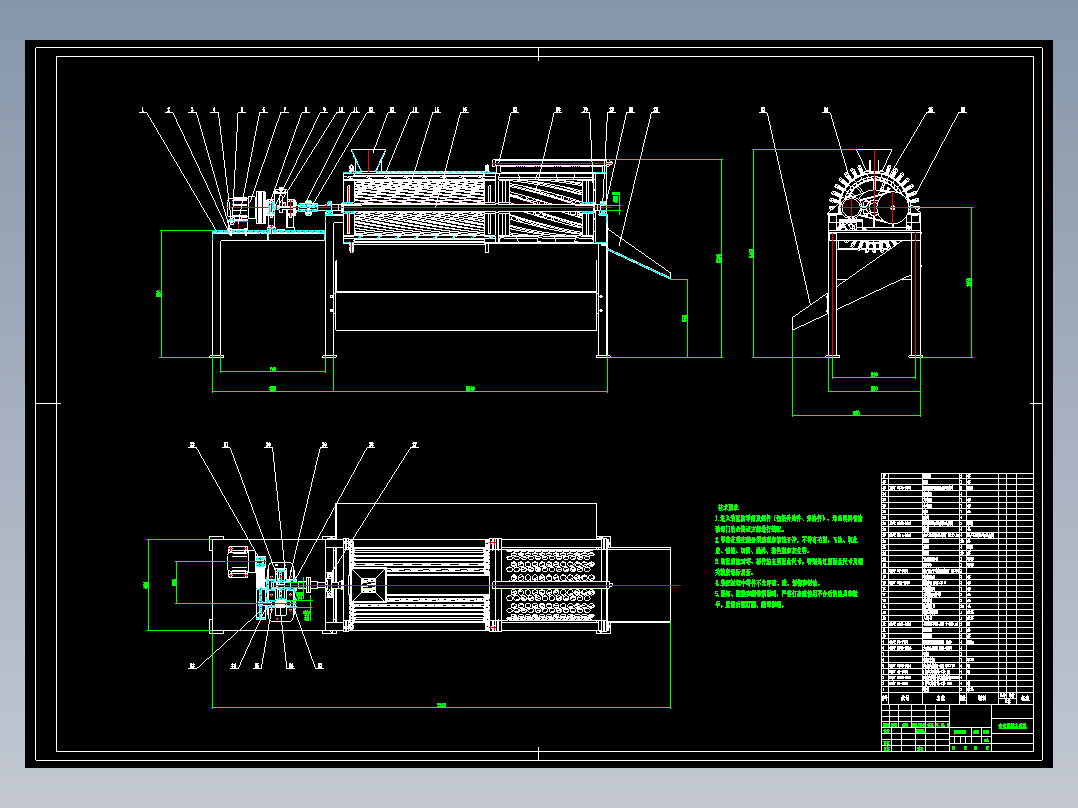The width and height of the screenshot is (1078, 808).
Task: Select the collection tray beneath the front-view drum
Action: pos(465,311)
